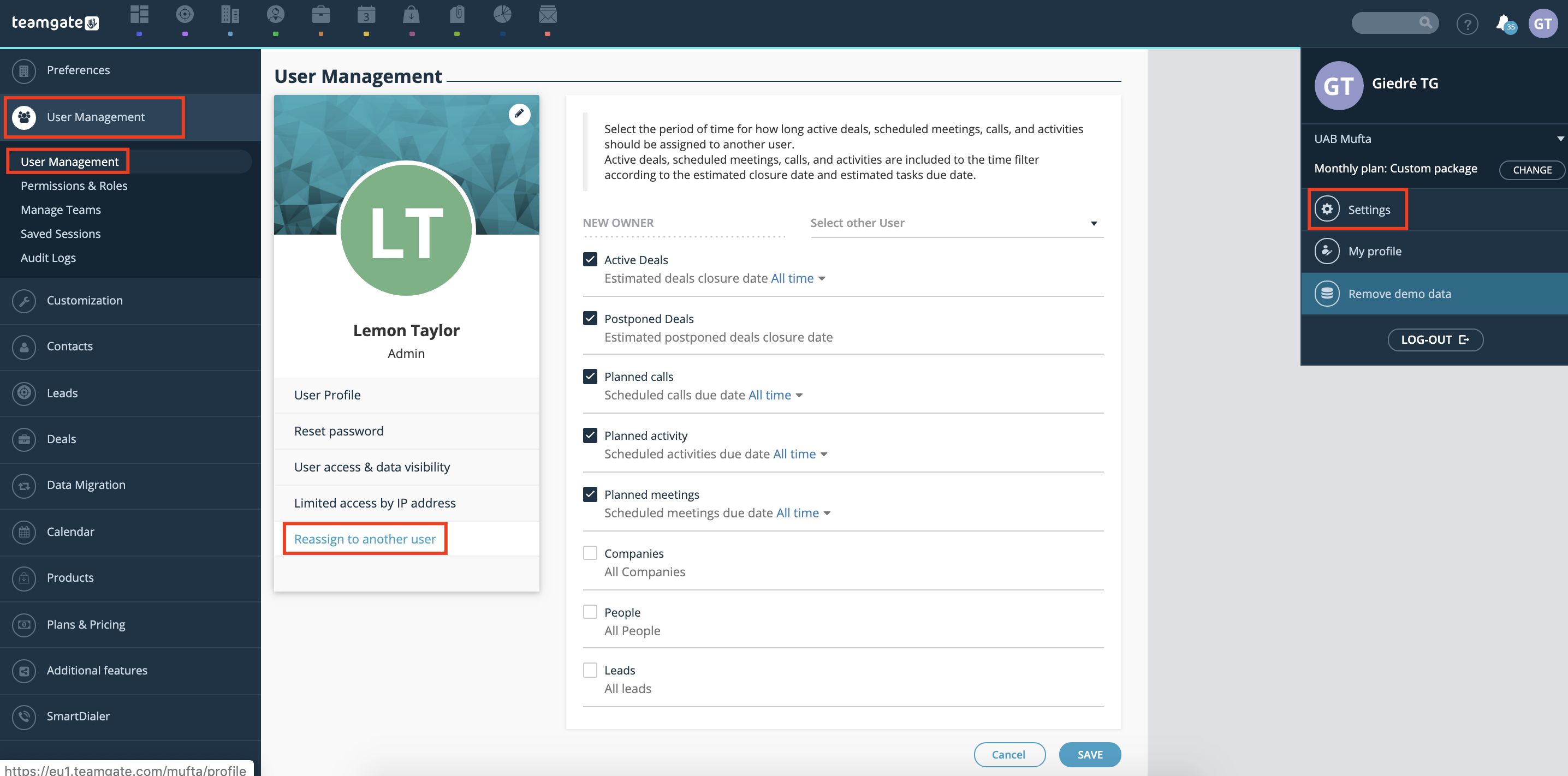The image size is (1568, 776).
Task: Click the SAVE button
Action: pos(1090,754)
